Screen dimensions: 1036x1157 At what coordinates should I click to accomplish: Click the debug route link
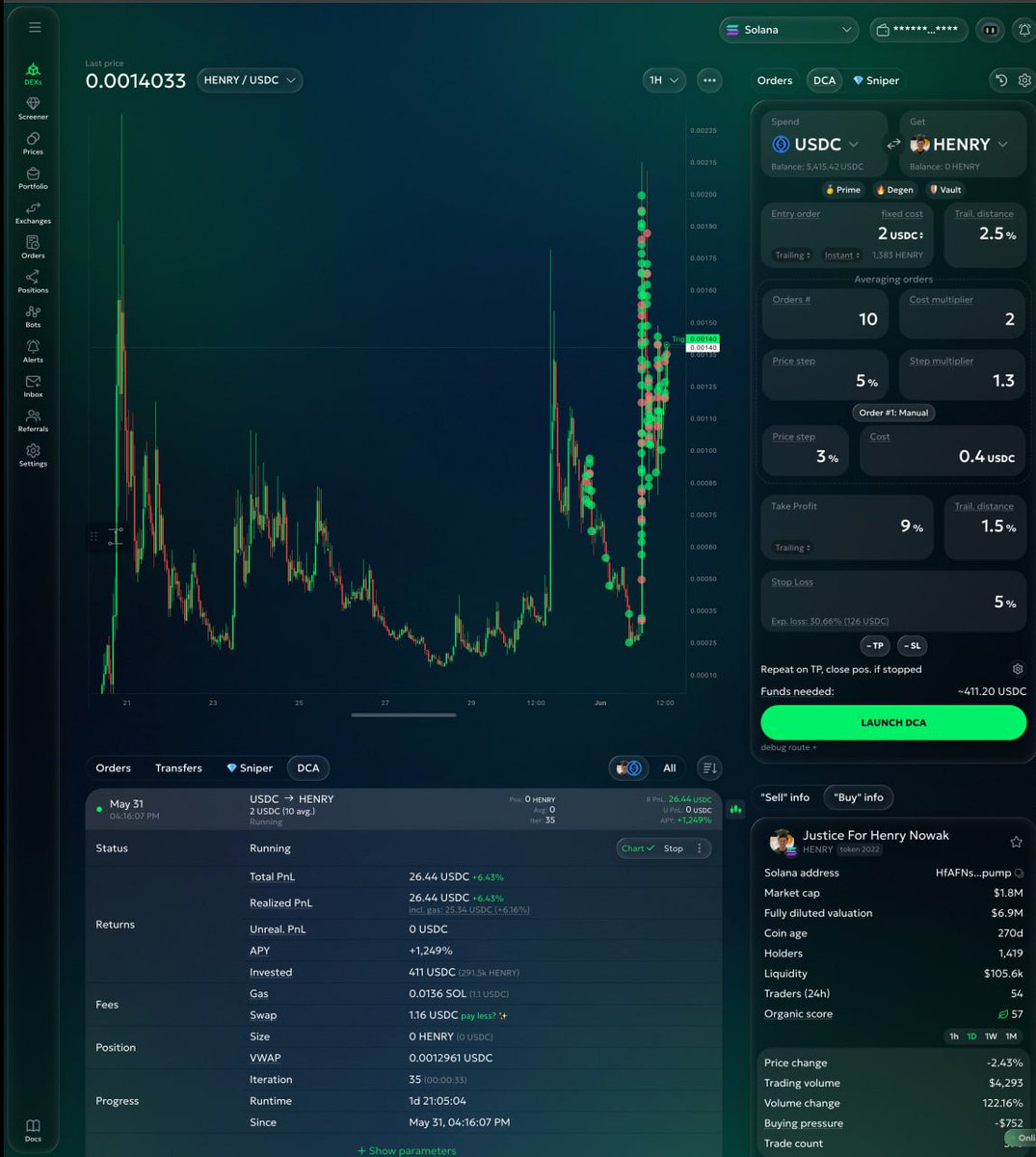click(788, 747)
